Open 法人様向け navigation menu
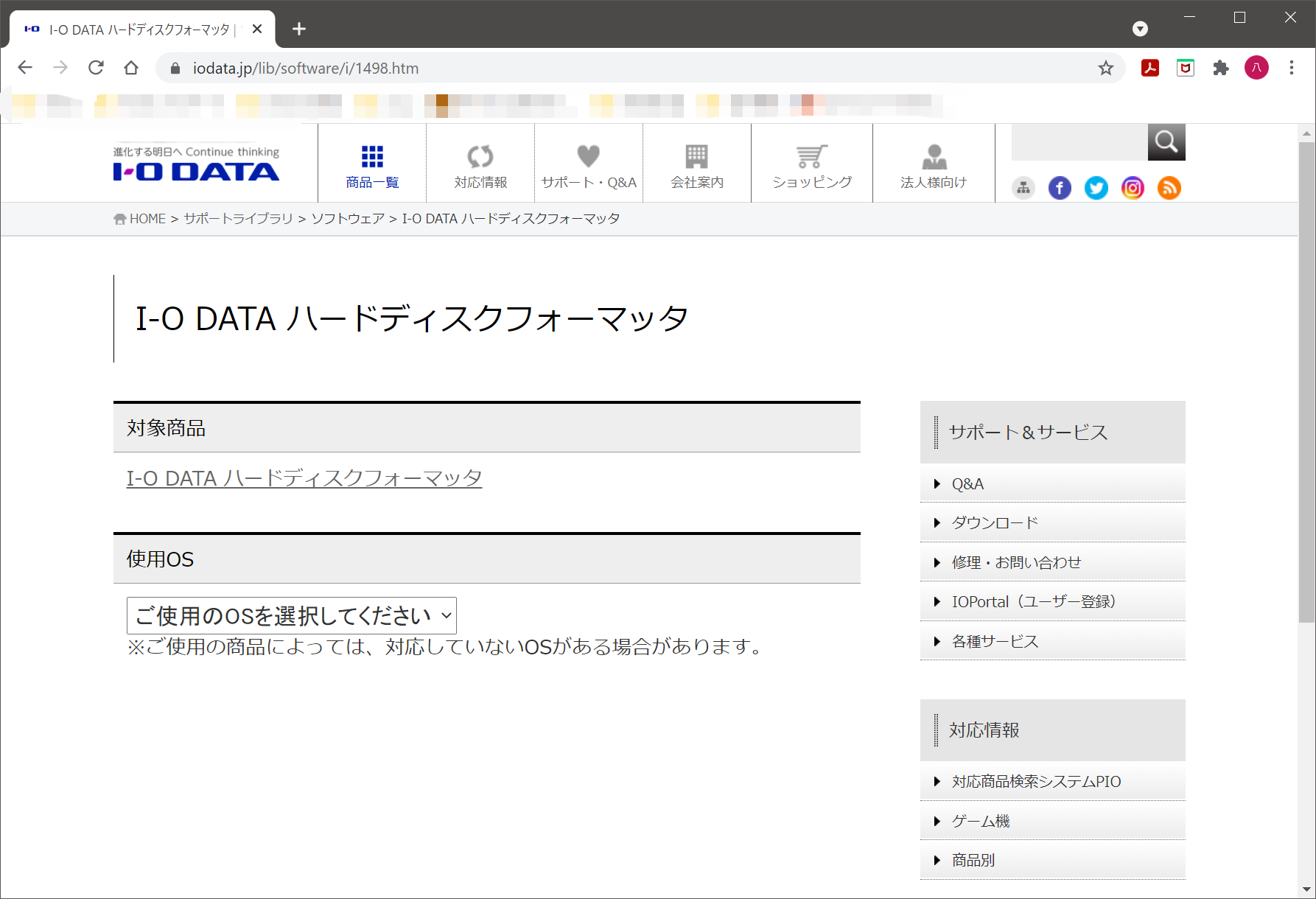The height and width of the screenshot is (899, 1316). [934, 165]
